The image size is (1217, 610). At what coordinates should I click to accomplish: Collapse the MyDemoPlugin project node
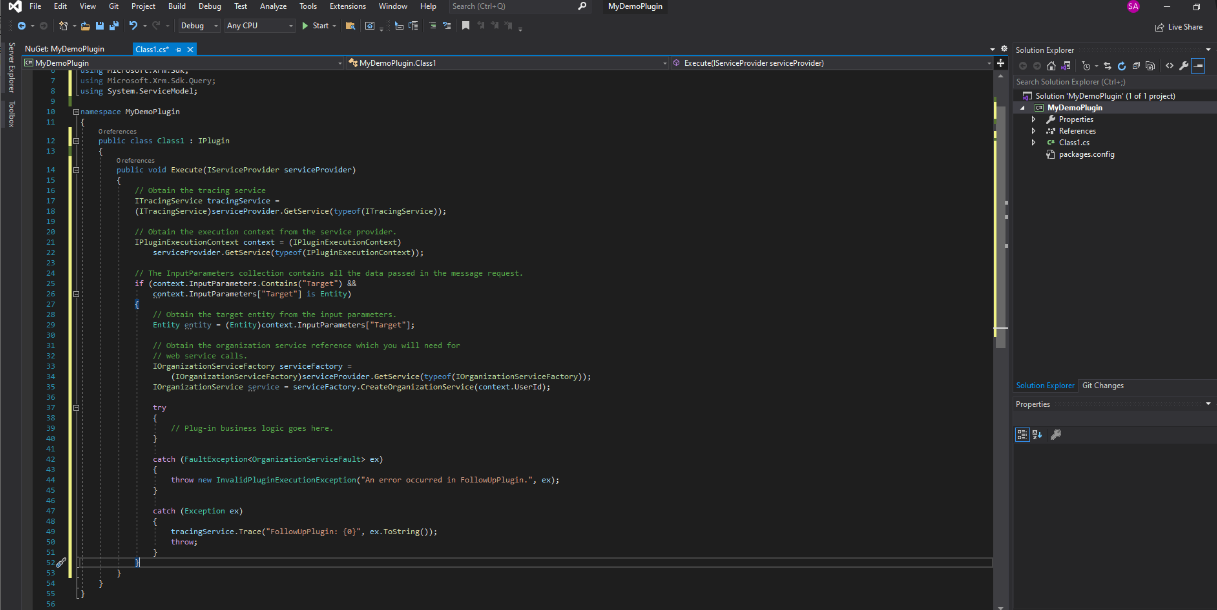[1023, 107]
